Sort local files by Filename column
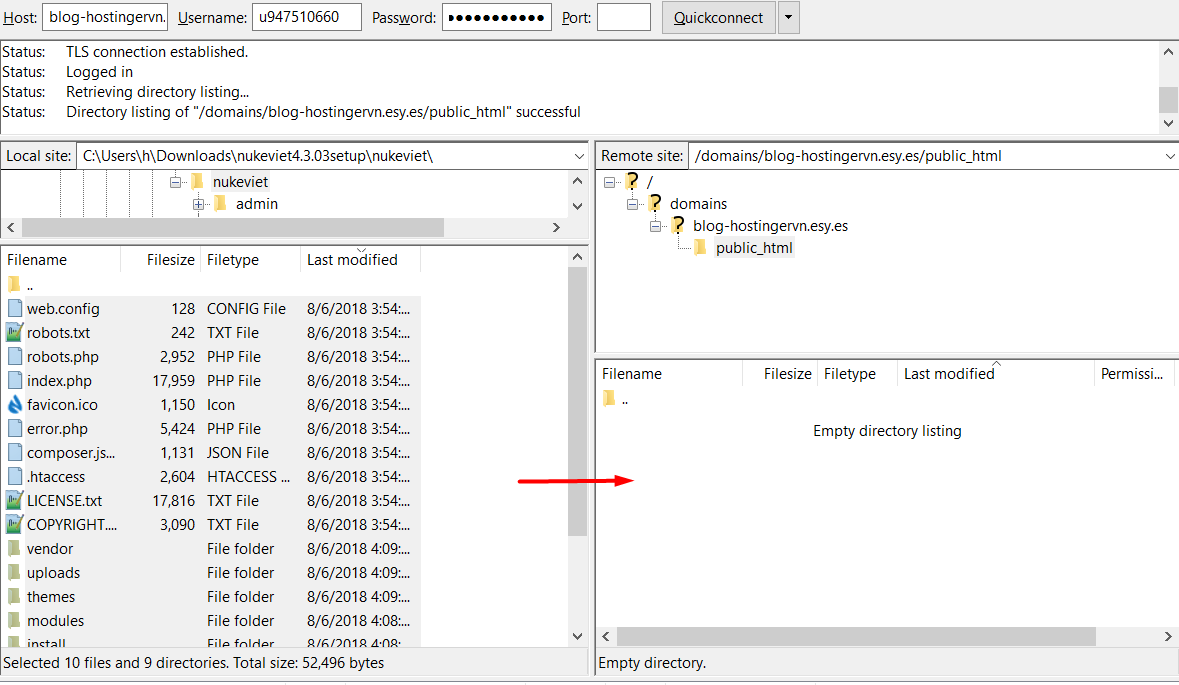The height and width of the screenshot is (685, 1179). [61, 260]
